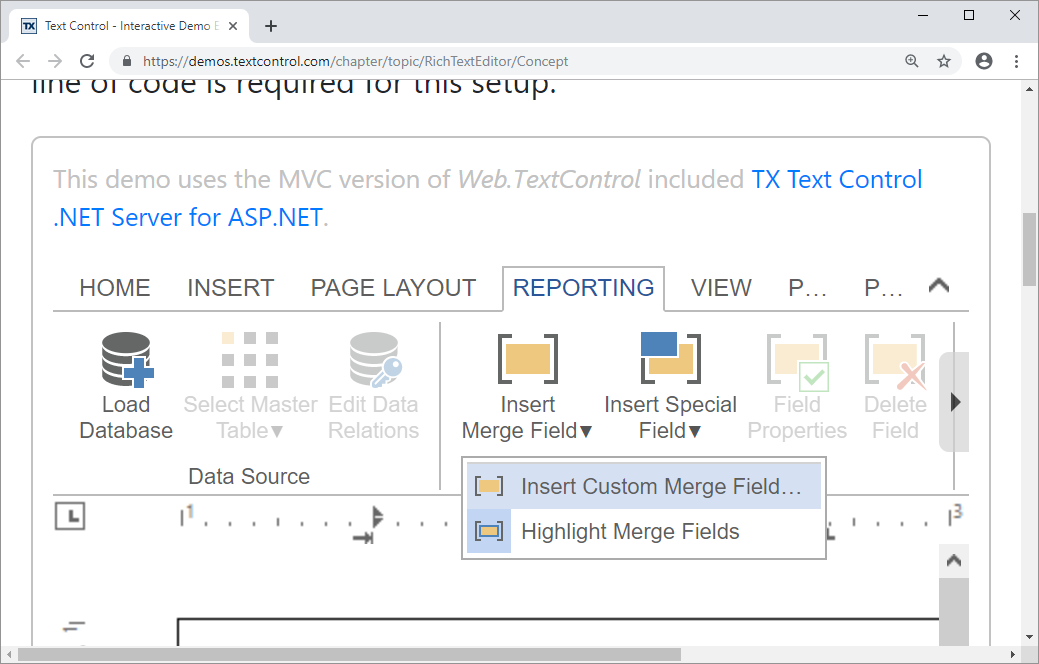The image size is (1039, 664).
Task: Click the browser reload button
Action: [87, 61]
